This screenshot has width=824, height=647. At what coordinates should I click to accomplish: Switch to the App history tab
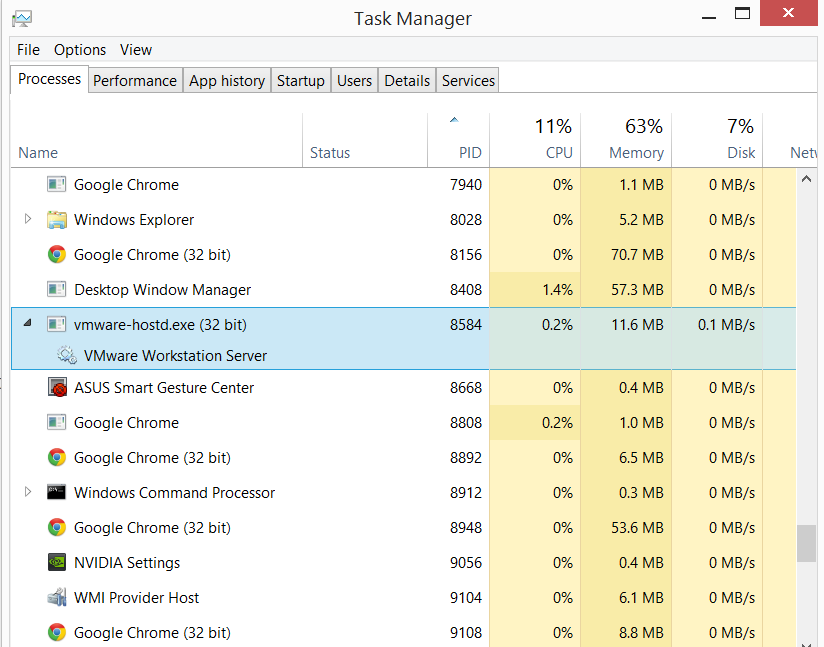[227, 80]
